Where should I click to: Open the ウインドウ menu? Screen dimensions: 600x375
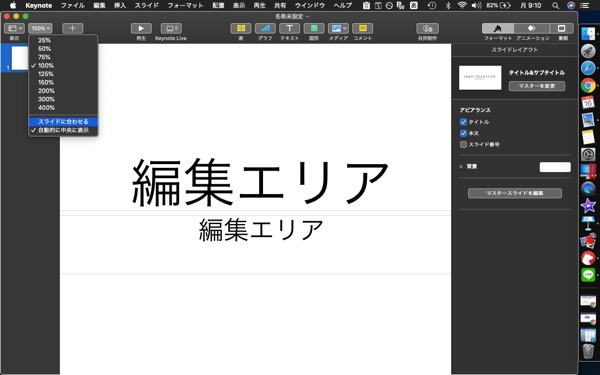310,5
